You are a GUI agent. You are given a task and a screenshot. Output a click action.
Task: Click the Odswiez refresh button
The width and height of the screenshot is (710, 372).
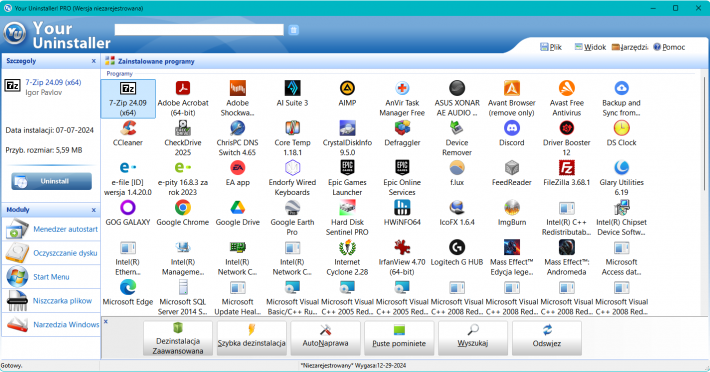click(x=547, y=338)
